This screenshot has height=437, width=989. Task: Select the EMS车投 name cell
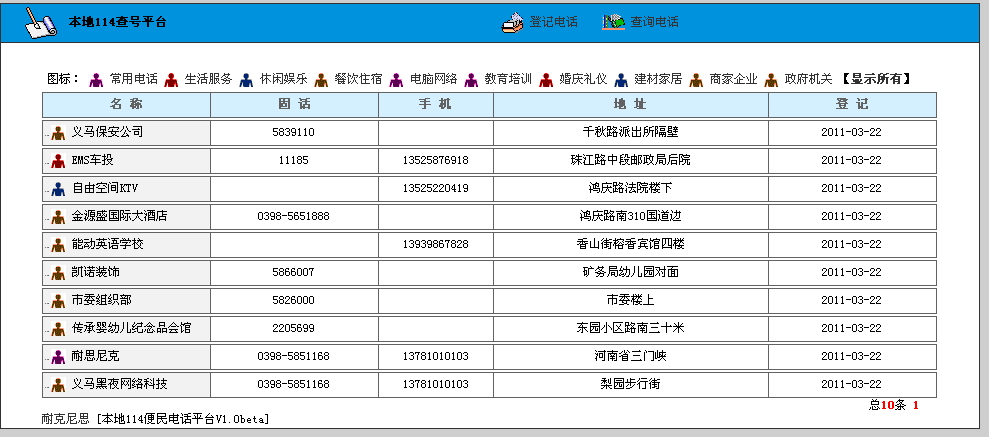[x=126, y=161]
